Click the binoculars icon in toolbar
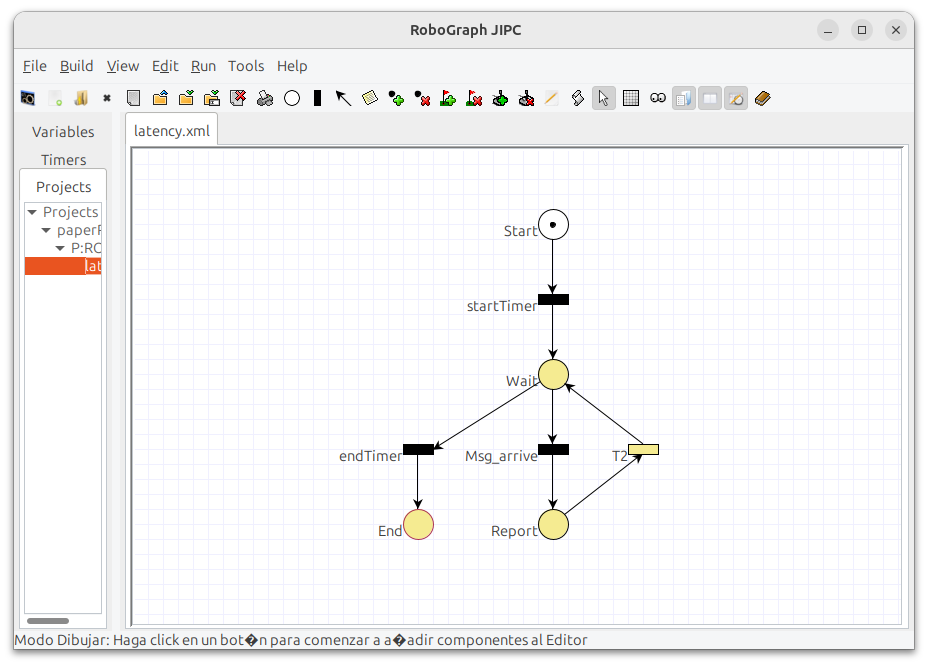 [x=658, y=98]
